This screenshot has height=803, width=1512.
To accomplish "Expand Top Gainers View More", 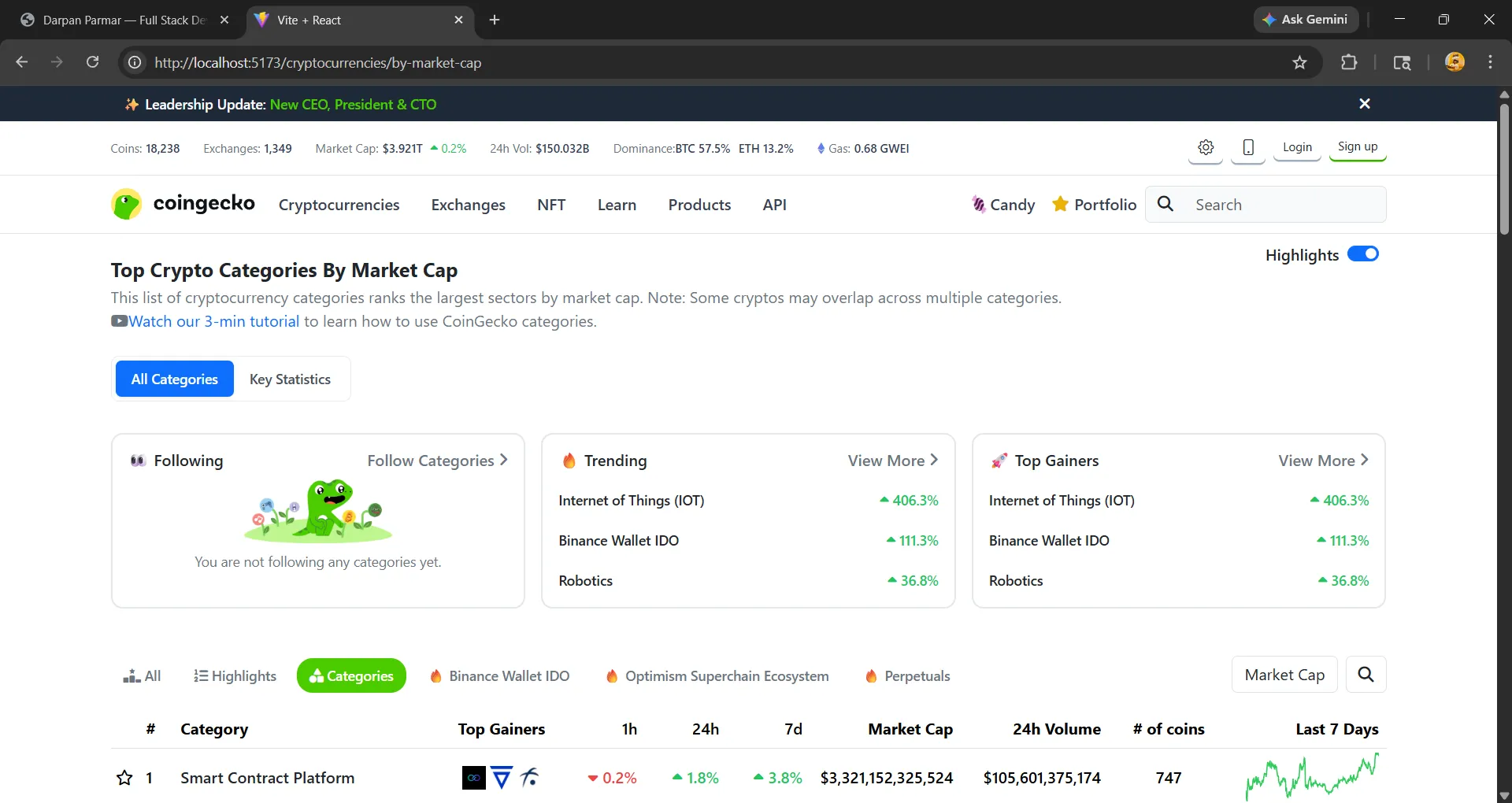I will tap(1324, 461).
